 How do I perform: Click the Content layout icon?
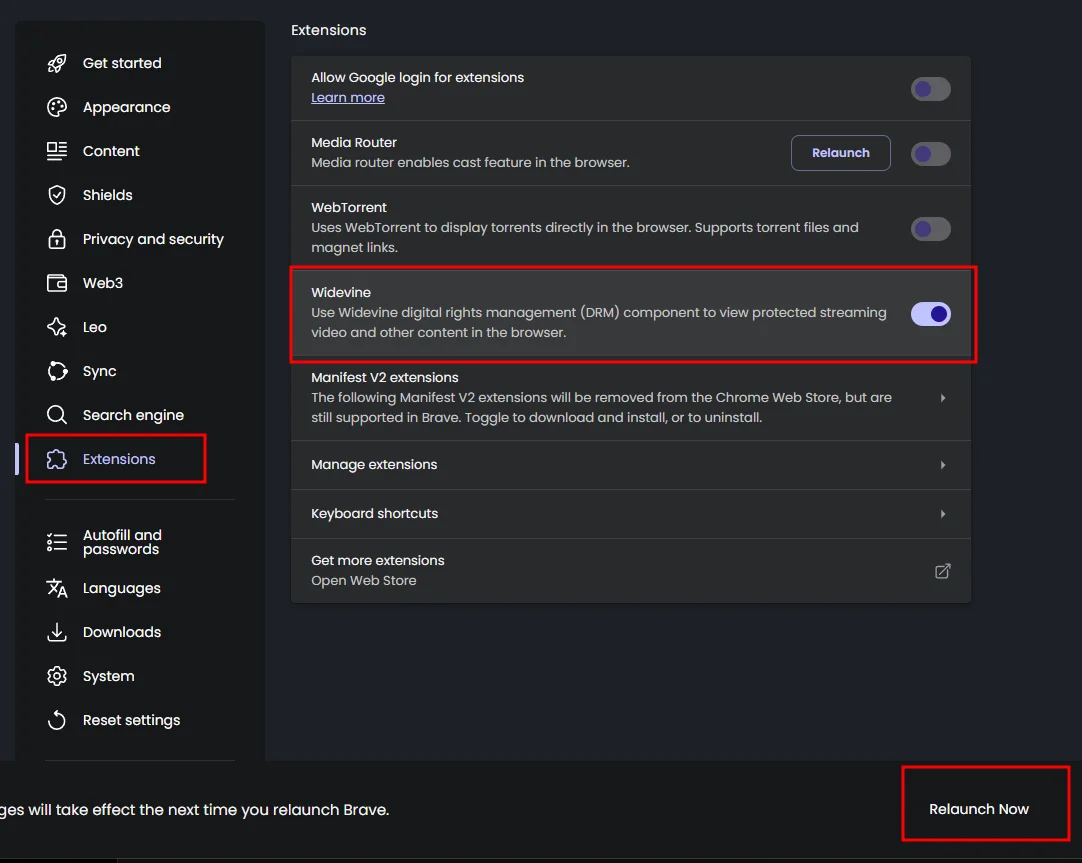[x=57, y=151]
